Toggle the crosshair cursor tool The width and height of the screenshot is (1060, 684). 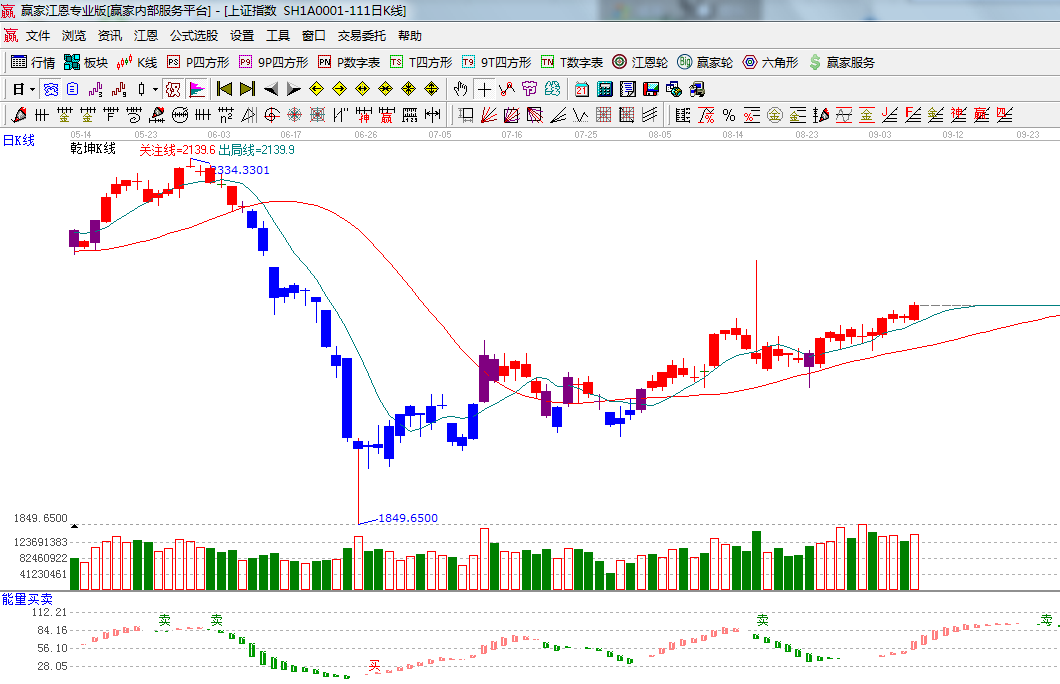click(x=485, y=89)
